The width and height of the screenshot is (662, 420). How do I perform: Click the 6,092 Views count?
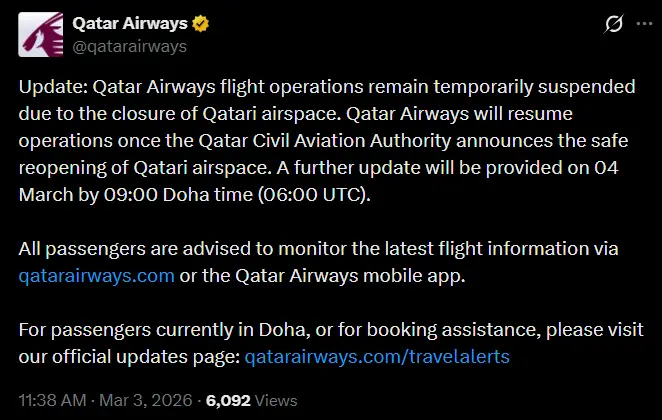[x=251, y=401]
